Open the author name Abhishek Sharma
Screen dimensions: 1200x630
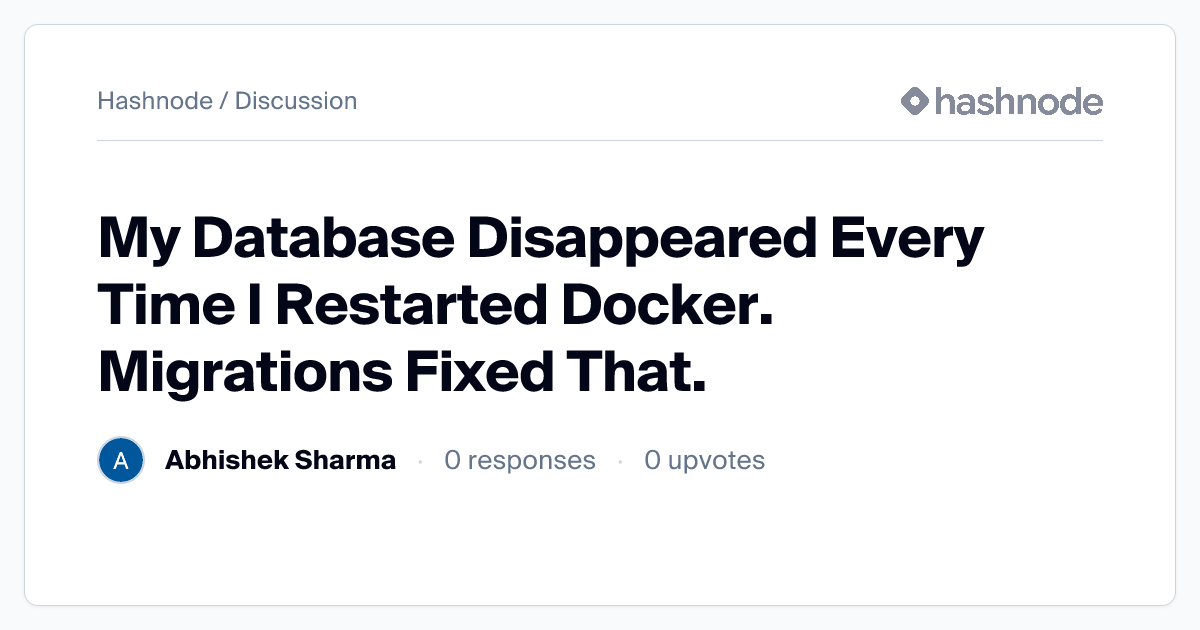[x=280, y=461]
